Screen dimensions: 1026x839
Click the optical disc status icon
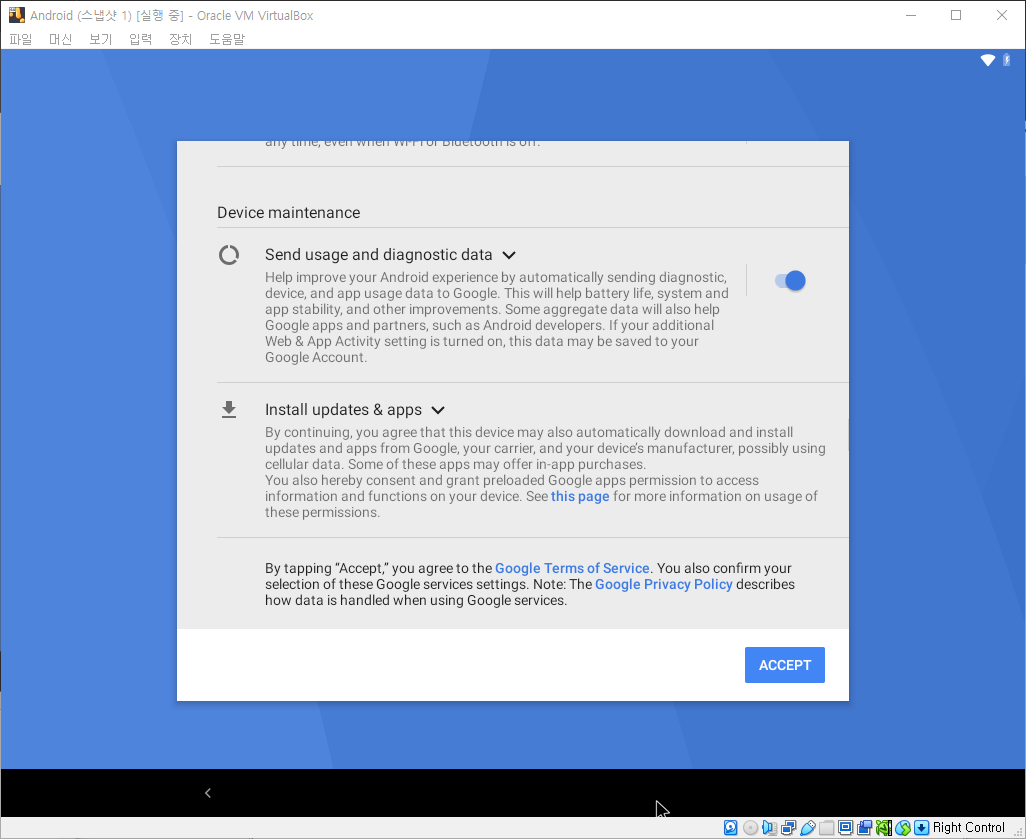click(x=750, y=828)
